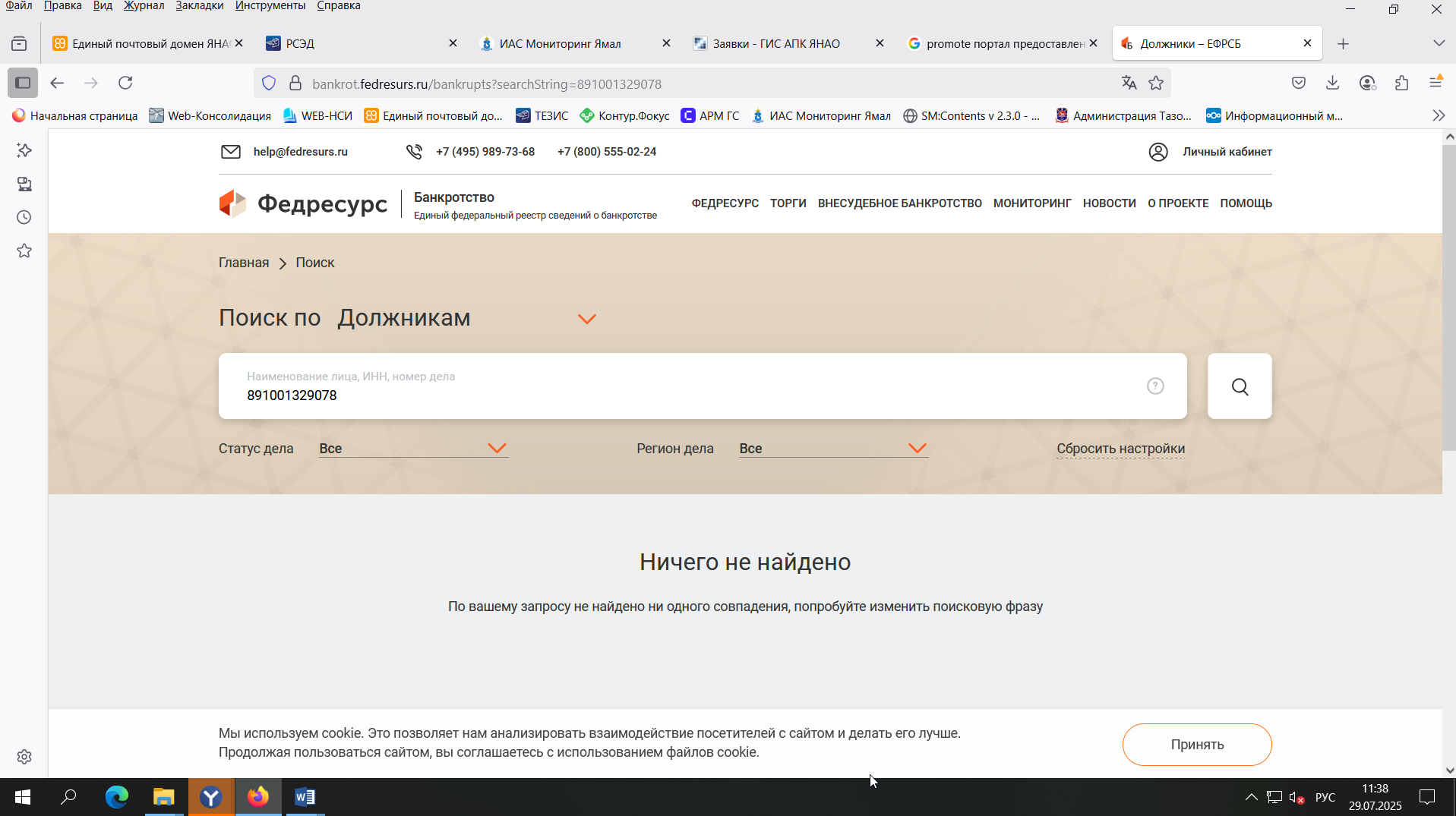Open sidebar settings gear icon
1456x816 pixels.
pyautogui.click(x=24, y=757)
